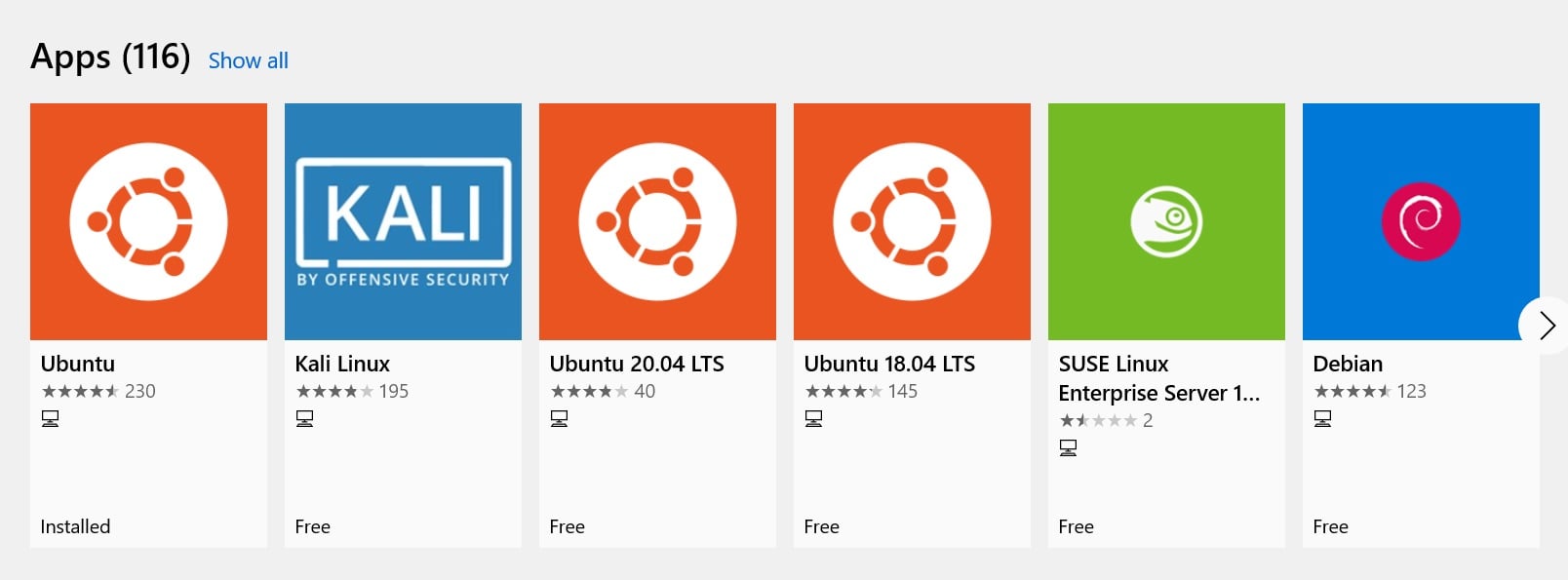Open the Ubuntu 20.04 LTS logo tile

click(x=657, y=221)
